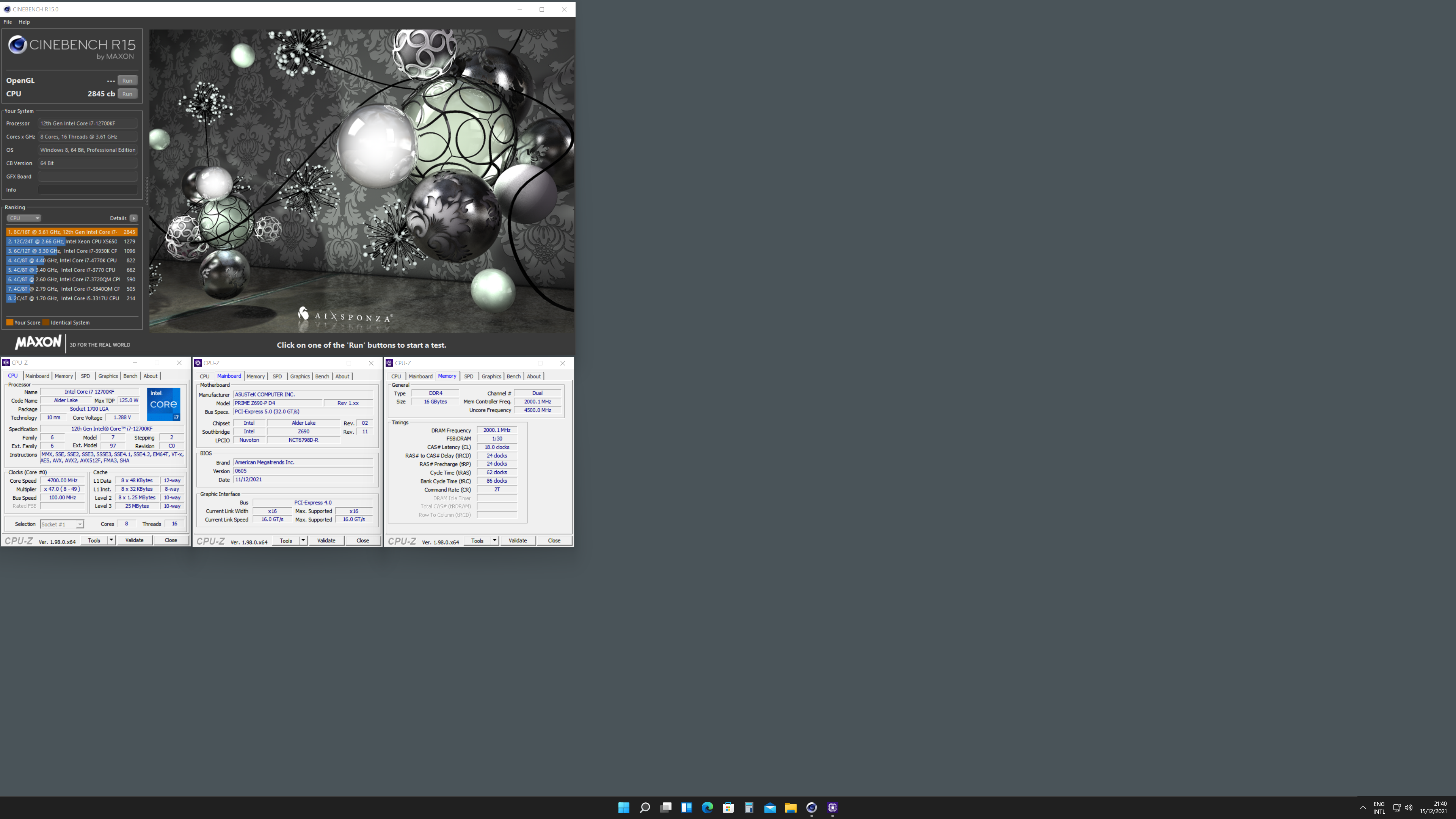Viewport: 1456px width, 819px height.
Task: Click the first CPU-Z window title icon
Action: pos(6,363)
